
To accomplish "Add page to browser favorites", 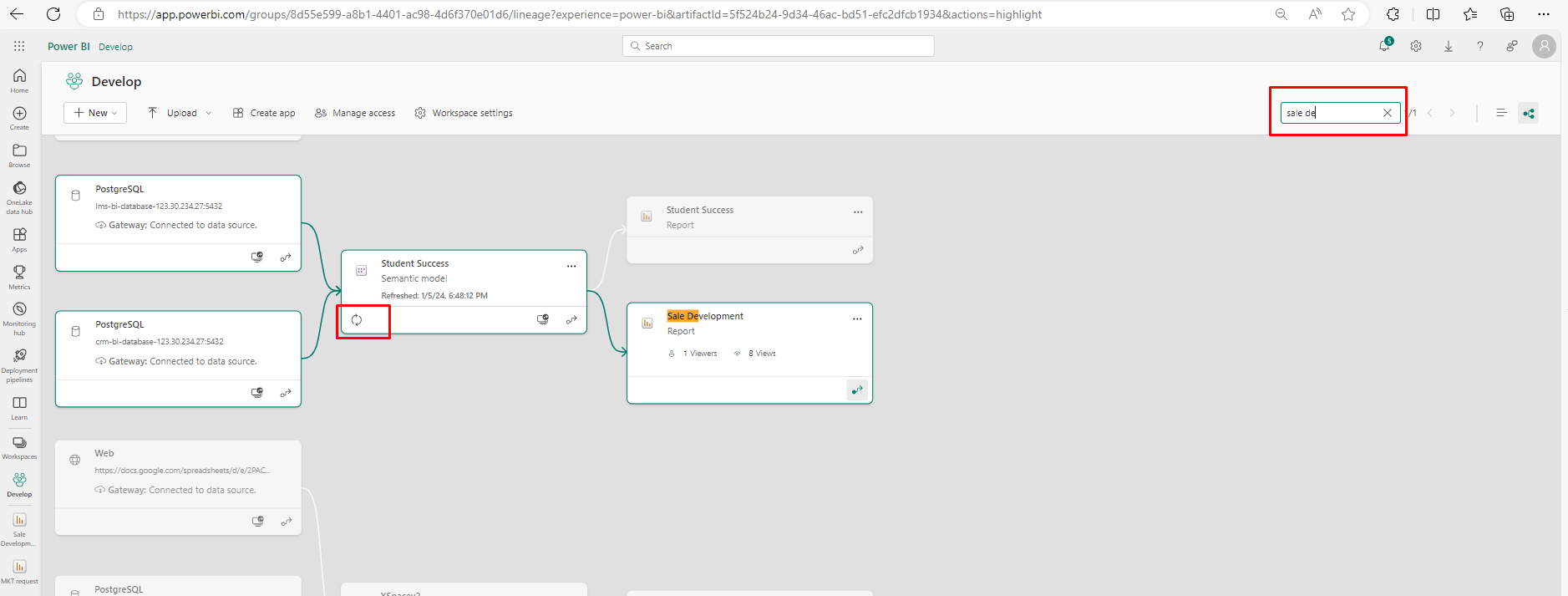I will [x=1348, y=14].
